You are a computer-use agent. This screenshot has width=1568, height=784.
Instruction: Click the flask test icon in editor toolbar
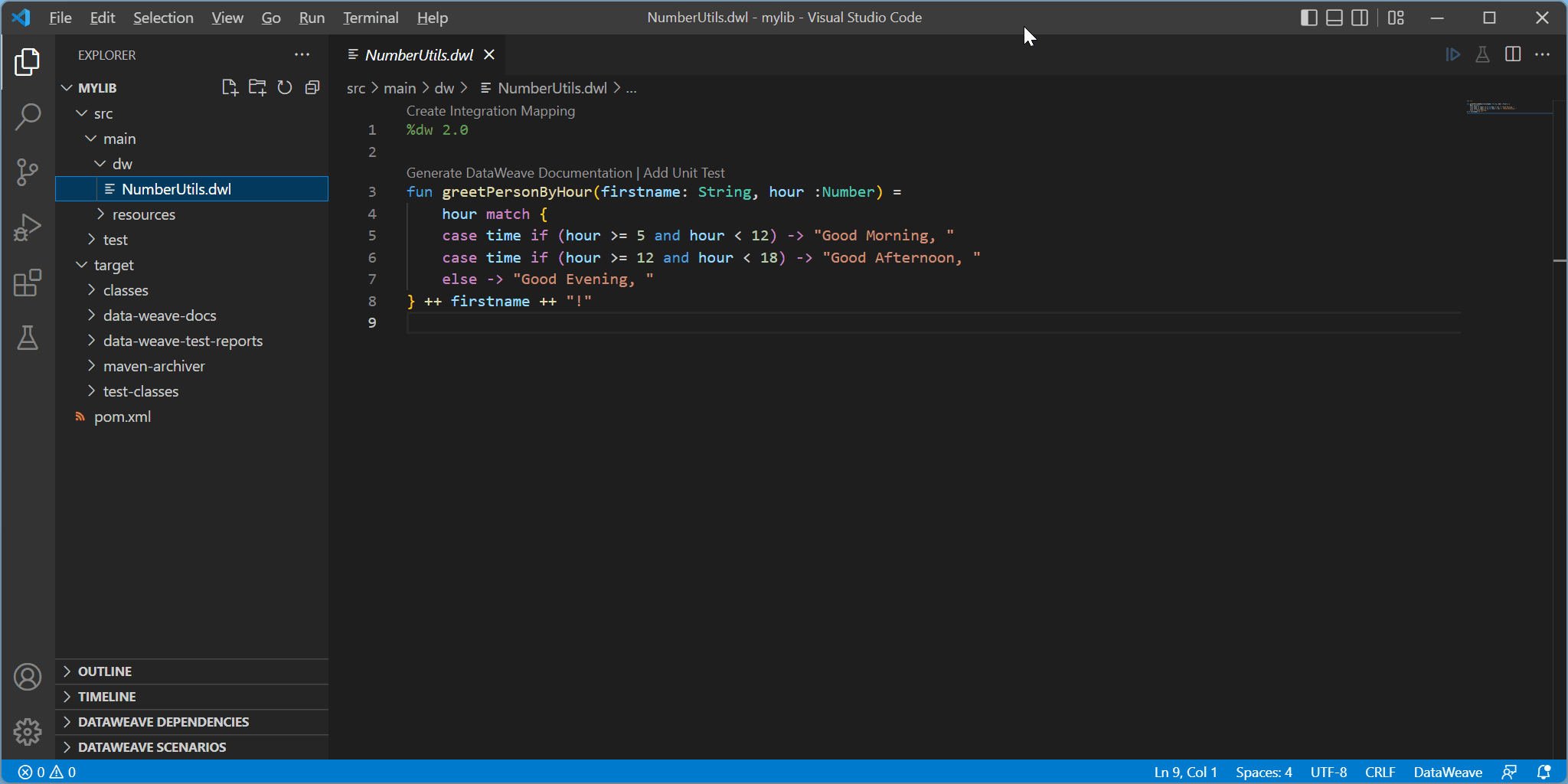click(1482, 54)
